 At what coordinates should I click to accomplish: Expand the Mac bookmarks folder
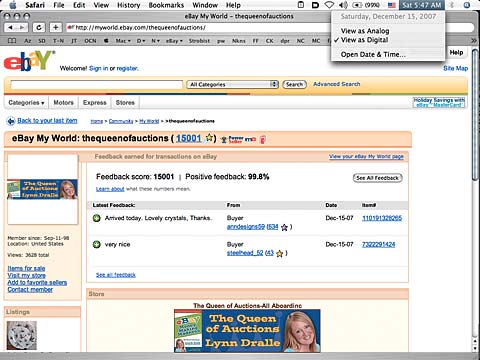(x=123, y=41)
